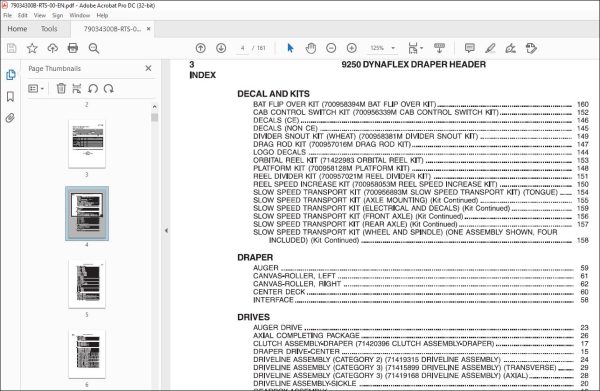Viewport: 600px width, 391px height.
Task: Delete selected page thumbnail
Action: pos(61,89)
